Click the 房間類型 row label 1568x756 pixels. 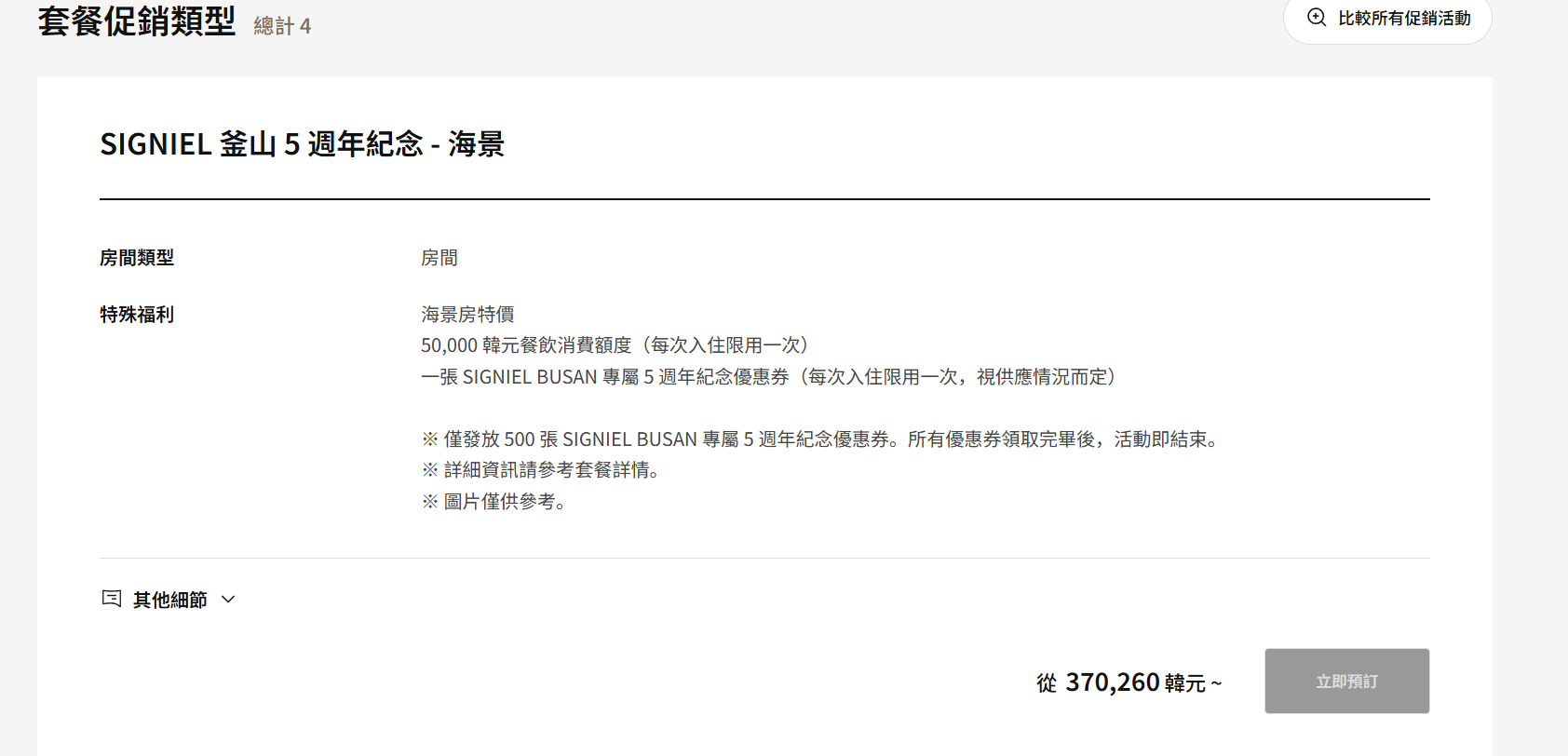click(137, 258)
